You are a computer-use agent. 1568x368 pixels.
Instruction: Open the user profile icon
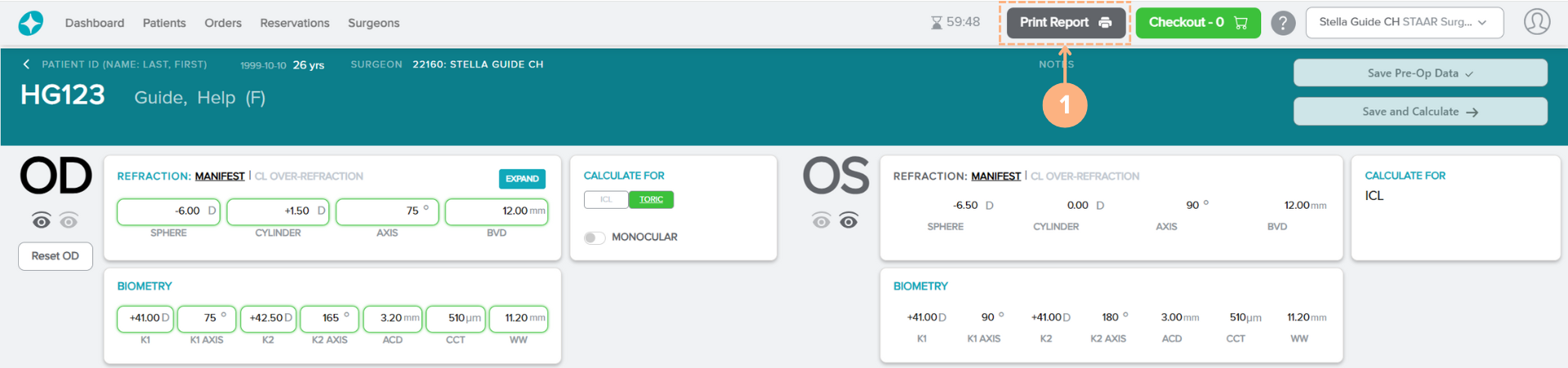(1536, 22)
